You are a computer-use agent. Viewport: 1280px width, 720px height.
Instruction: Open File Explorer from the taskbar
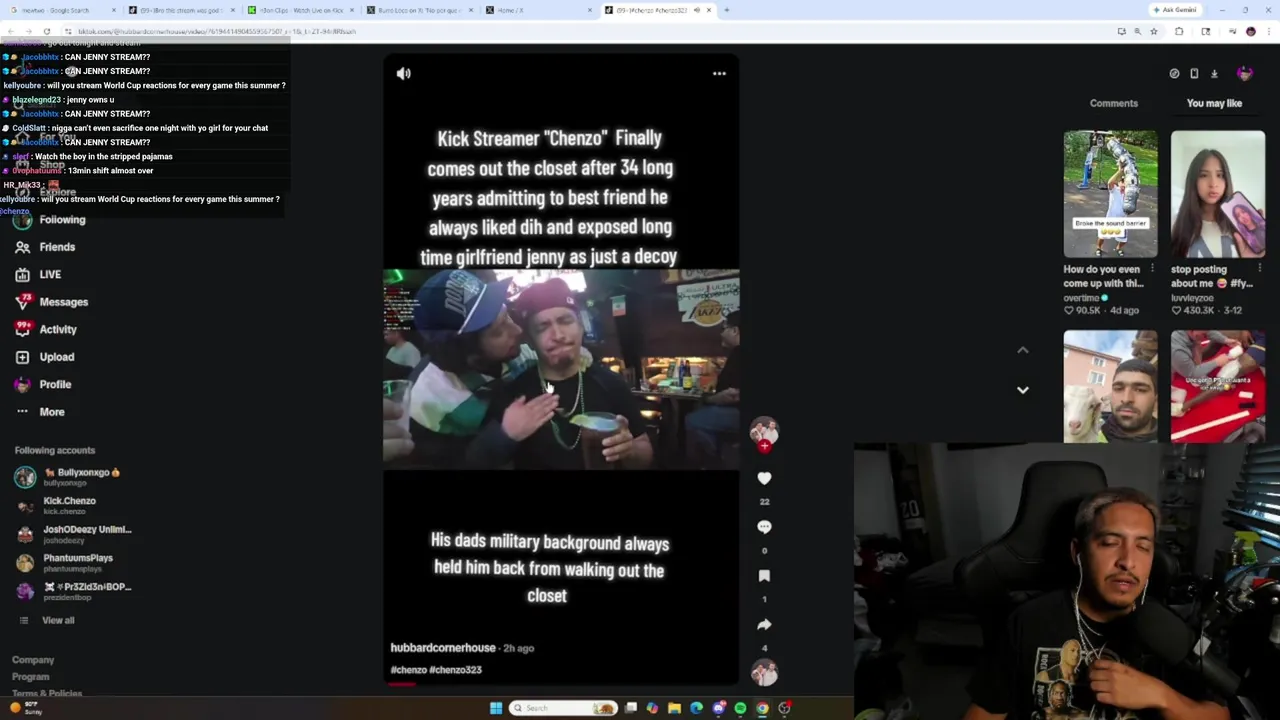point(675,708)
